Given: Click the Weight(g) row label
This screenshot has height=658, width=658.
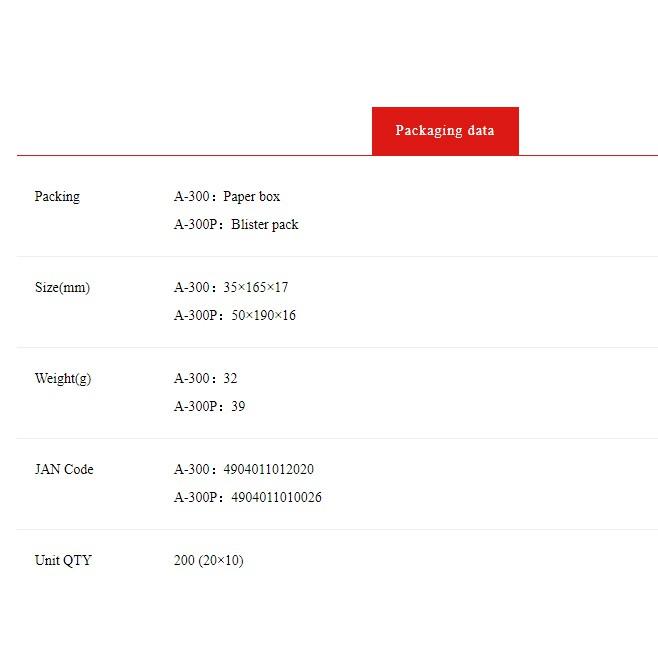Looking at the screenshot, I should [x=63, y=379].
